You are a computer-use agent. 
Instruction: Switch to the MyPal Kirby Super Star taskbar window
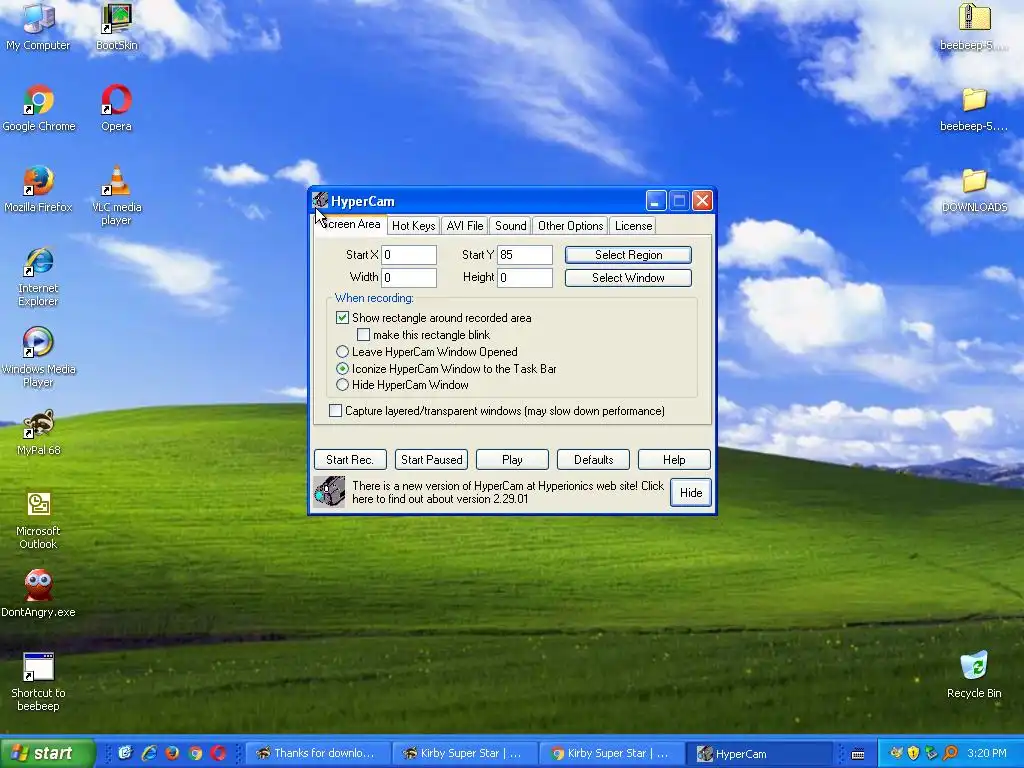tap(464, 753)
